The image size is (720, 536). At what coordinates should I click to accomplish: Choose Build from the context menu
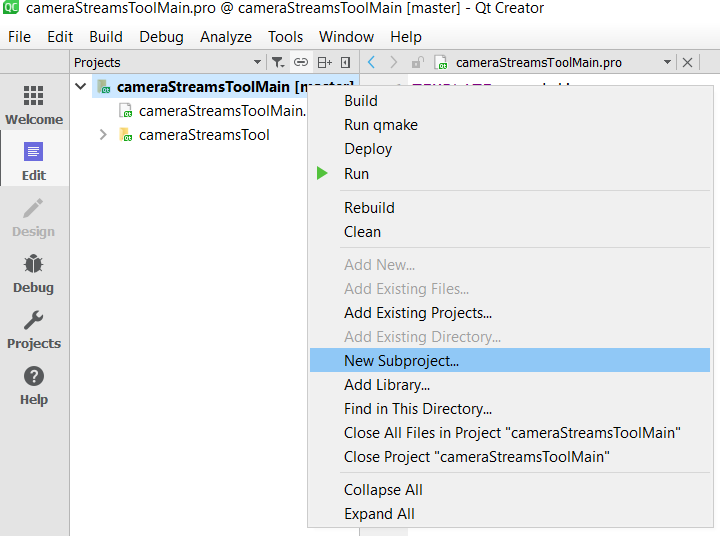click(510, 101)
